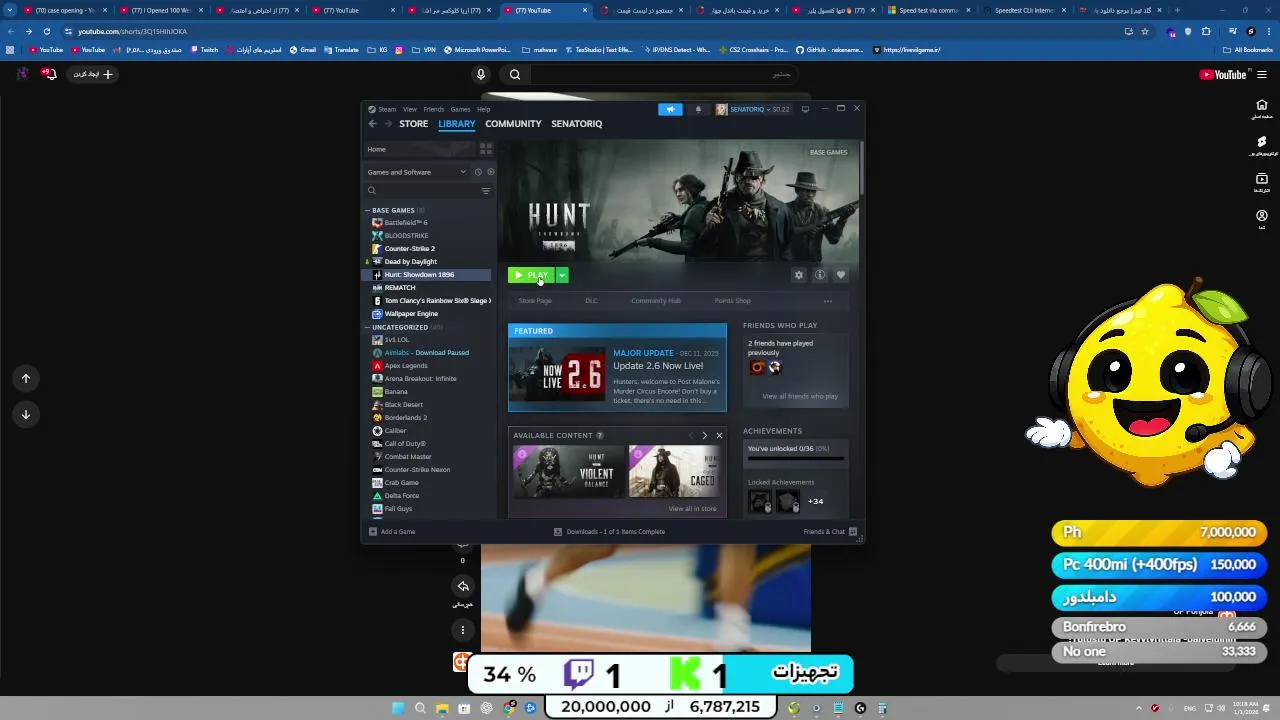The height and width of the screenshot is (720, 1280).
Task: Open the Friends menu in Steam
Action: point(433,109)
